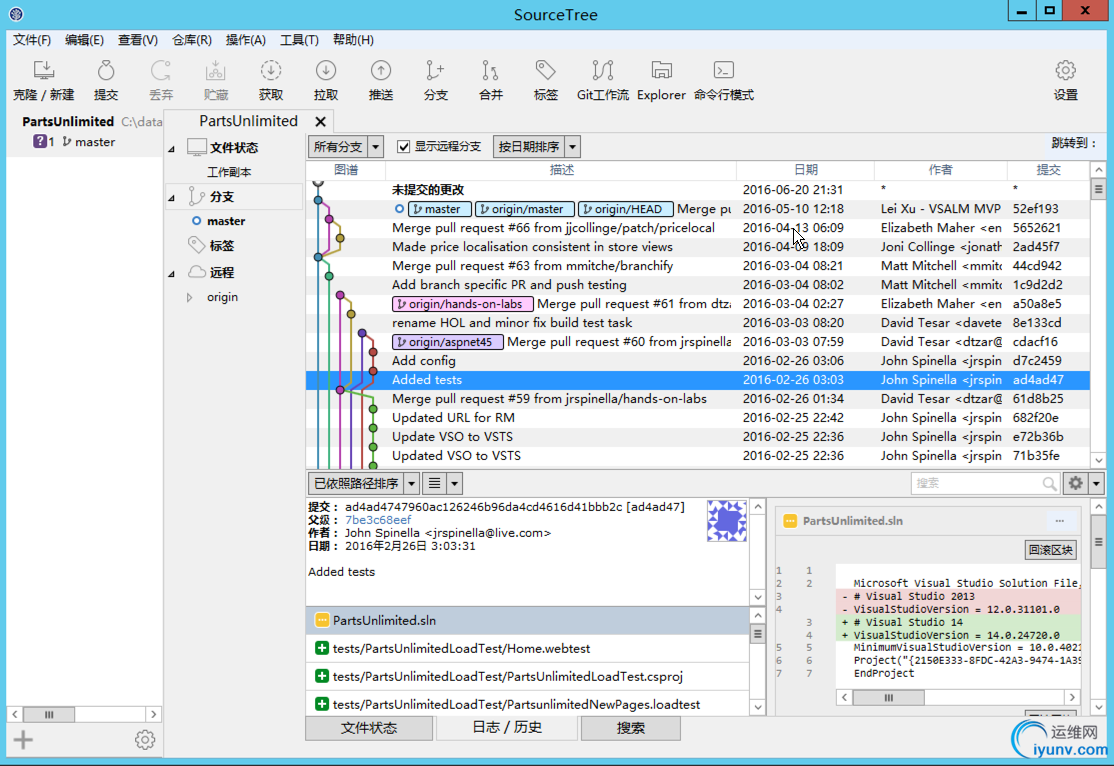Image resolution: width=1114 pixels, height=766 pixels.
Task: Click the Pull (拉取) toolbar icon
Action: (x=325, y=80)
